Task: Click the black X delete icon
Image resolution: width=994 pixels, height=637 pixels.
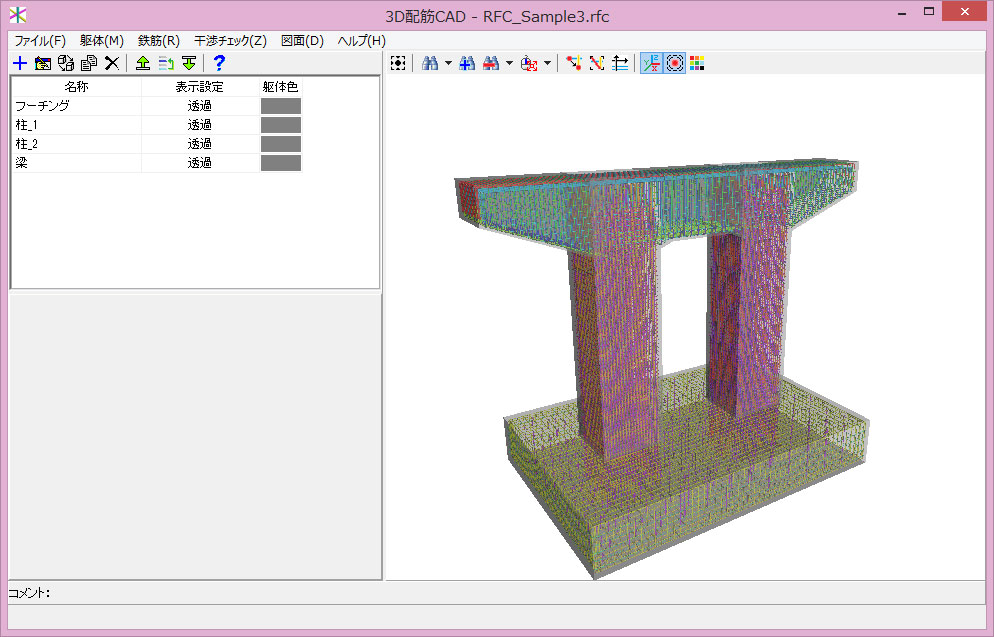Action: [x=112, y=63]
